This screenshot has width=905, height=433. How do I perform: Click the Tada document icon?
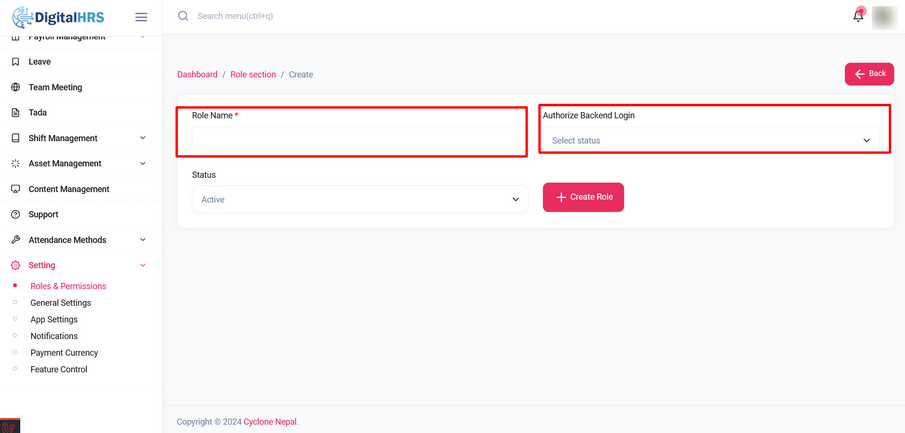[15, 113]
